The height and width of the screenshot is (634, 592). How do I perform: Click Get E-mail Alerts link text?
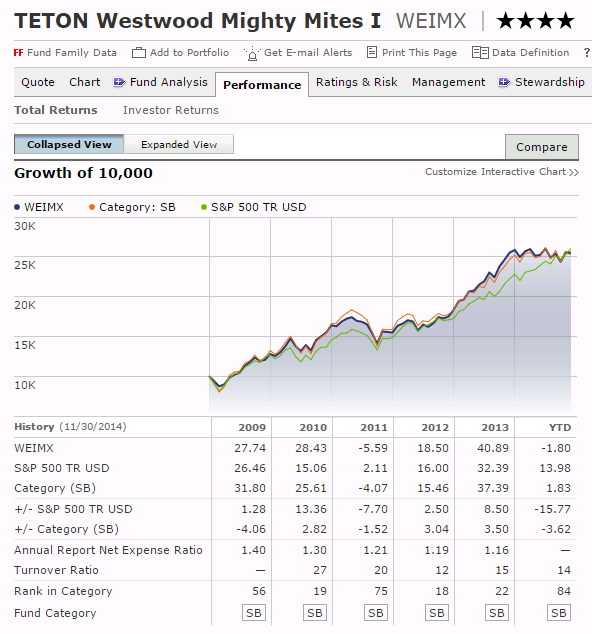[308, 53]
